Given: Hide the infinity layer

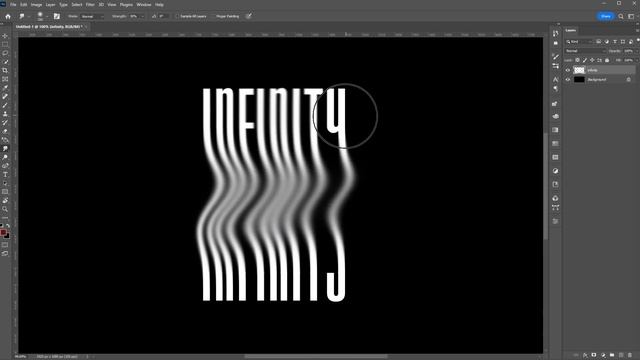Looking at the screenshot, I should 568,70.
